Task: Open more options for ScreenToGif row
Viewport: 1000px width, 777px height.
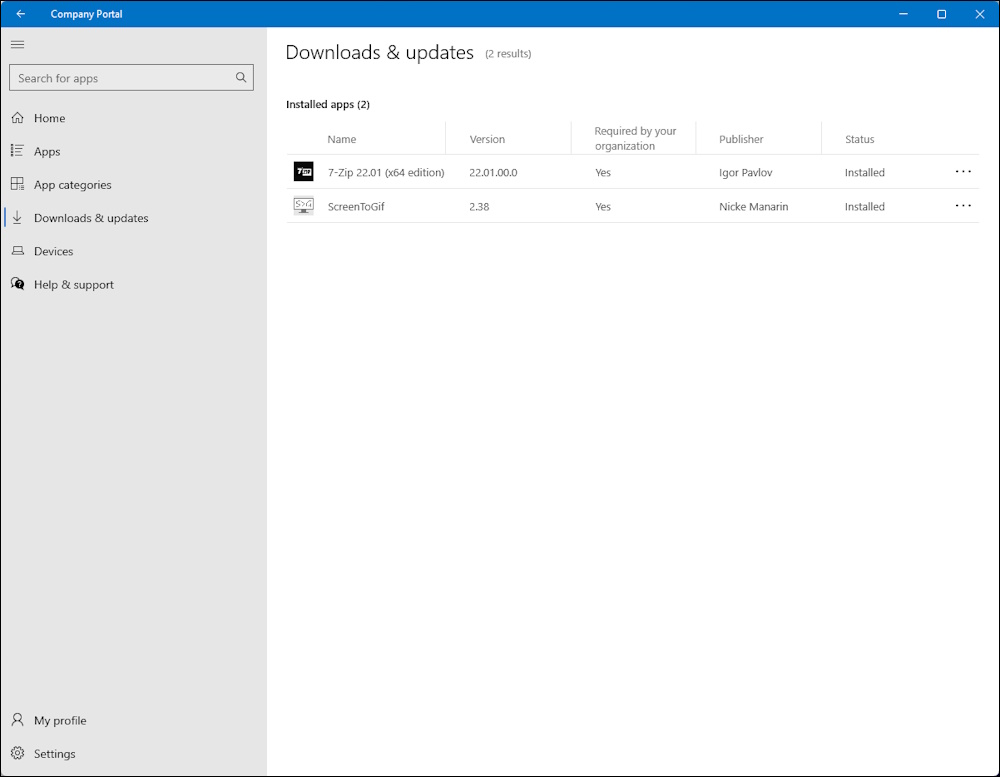Action: [963, 205]
